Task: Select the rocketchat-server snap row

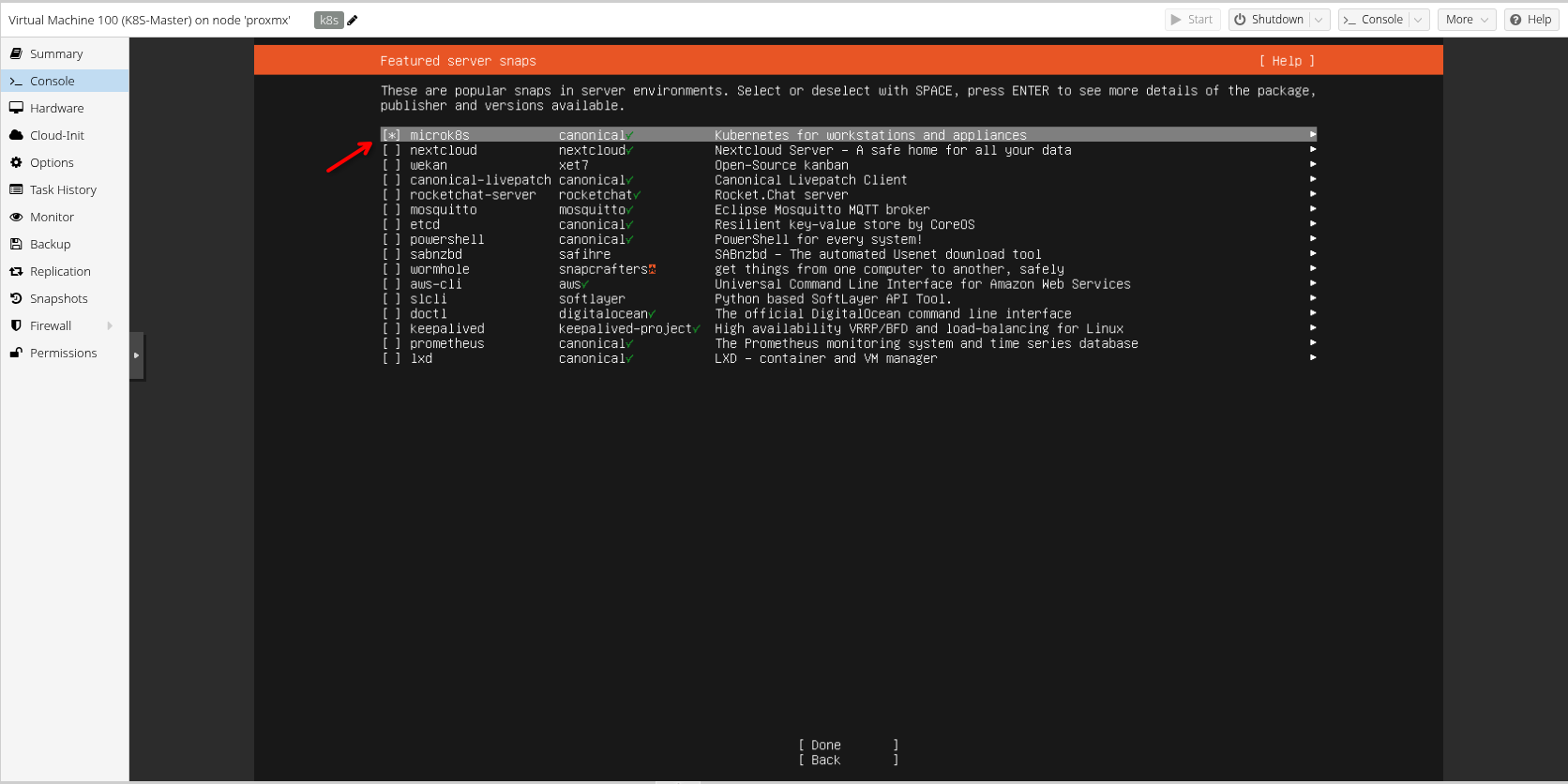Action: (849, 195)
